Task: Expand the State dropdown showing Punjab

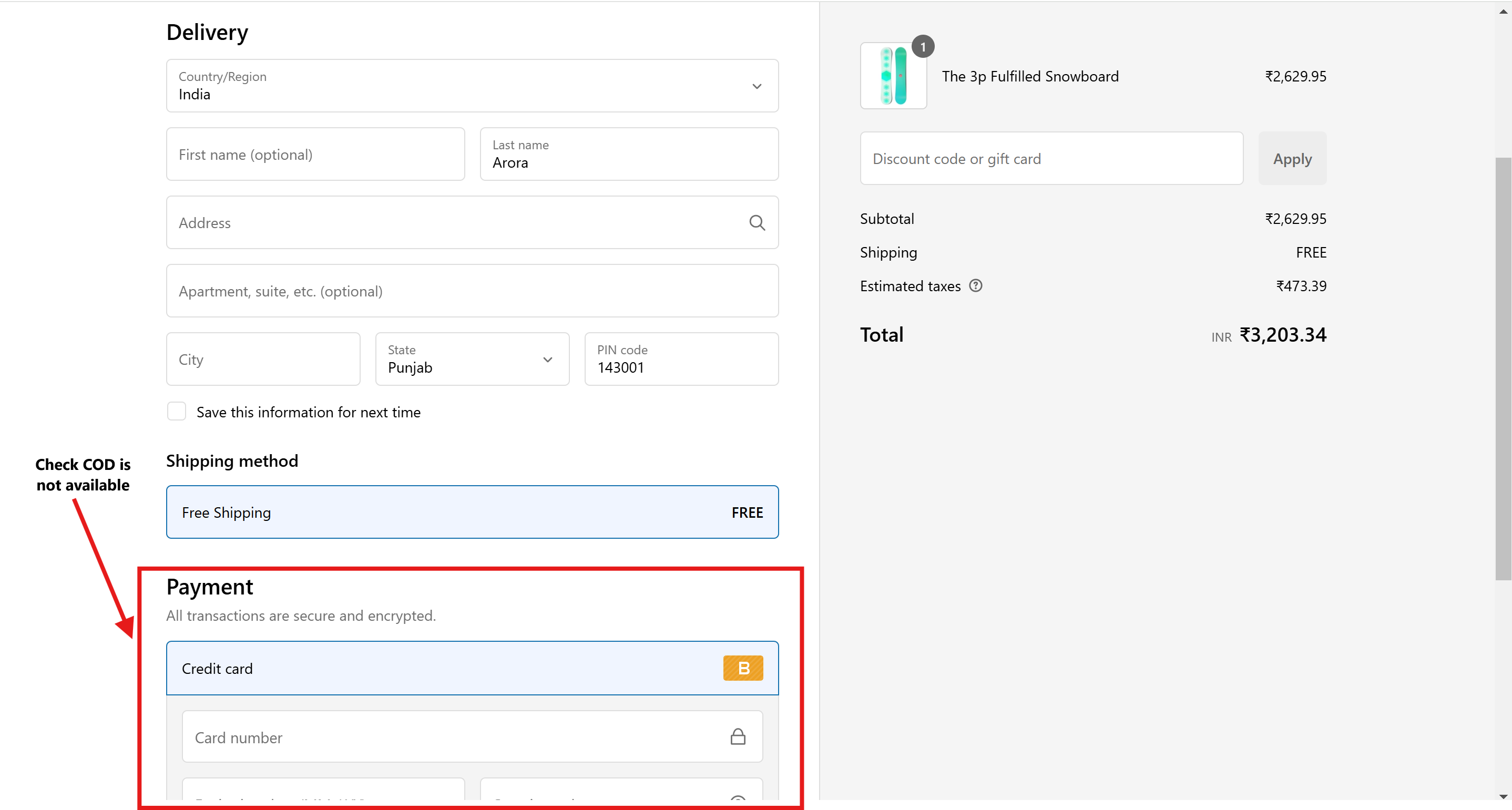Action: (x=472, y=359)
